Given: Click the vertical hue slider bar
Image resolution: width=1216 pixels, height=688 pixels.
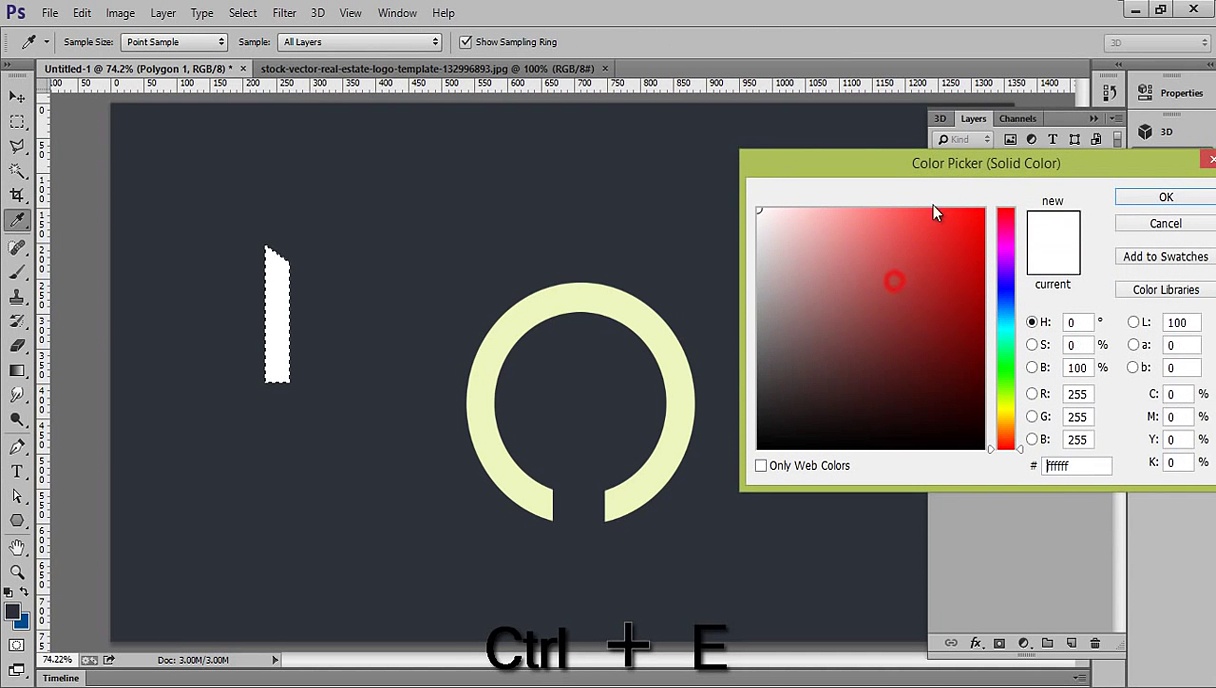Looking at the screenshot, I should point(1006,328).
